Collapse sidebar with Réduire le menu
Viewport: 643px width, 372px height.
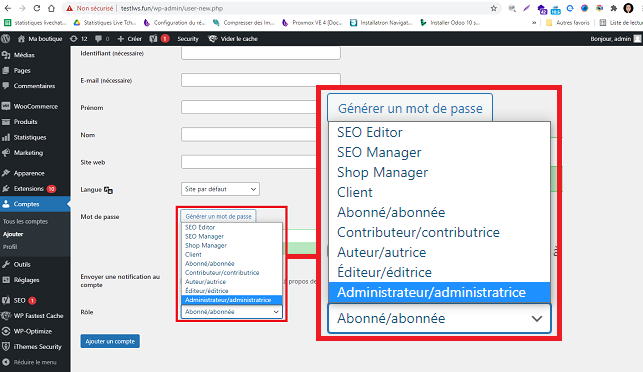[35, 362]
